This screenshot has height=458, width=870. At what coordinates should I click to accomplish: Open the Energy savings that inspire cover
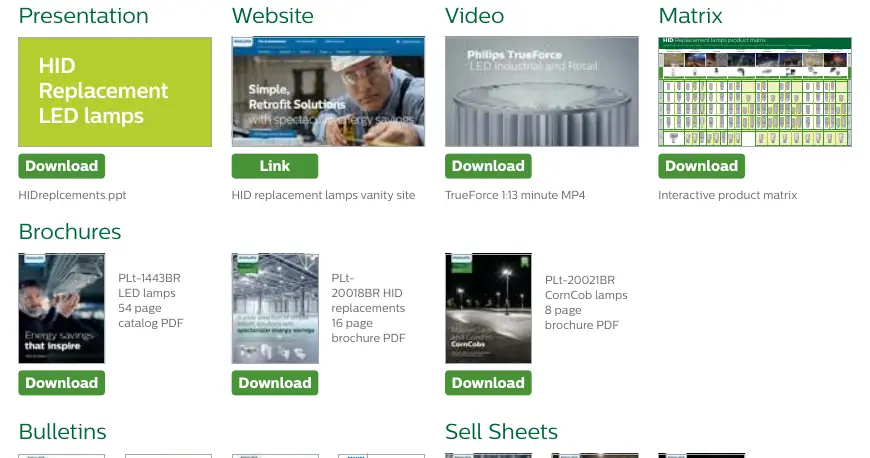(x=62, y=309)
